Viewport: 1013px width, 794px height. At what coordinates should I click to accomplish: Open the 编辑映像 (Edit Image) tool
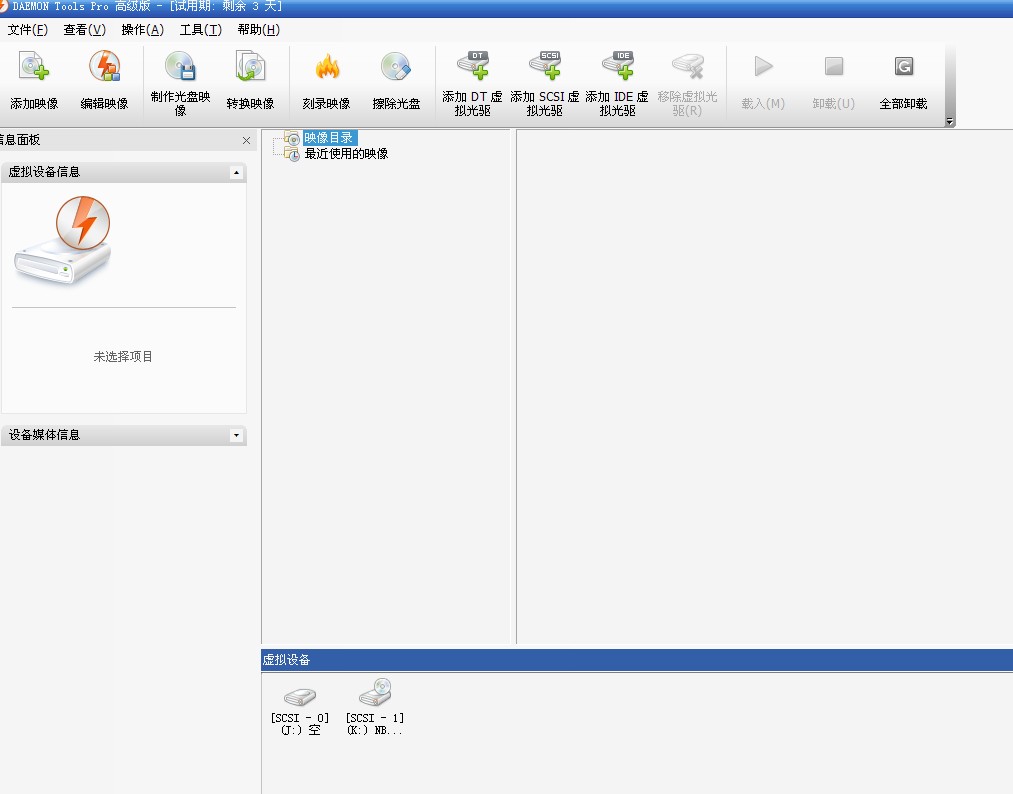pyautogui.click(x=104, y=81)
